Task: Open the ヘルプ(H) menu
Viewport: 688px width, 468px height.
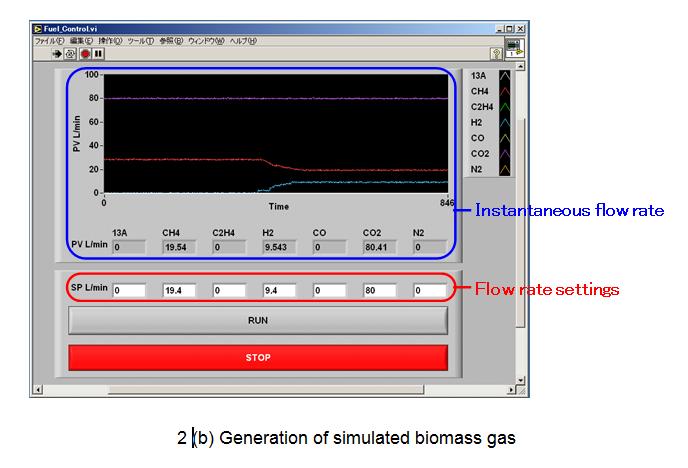Action: pos(243,41)
